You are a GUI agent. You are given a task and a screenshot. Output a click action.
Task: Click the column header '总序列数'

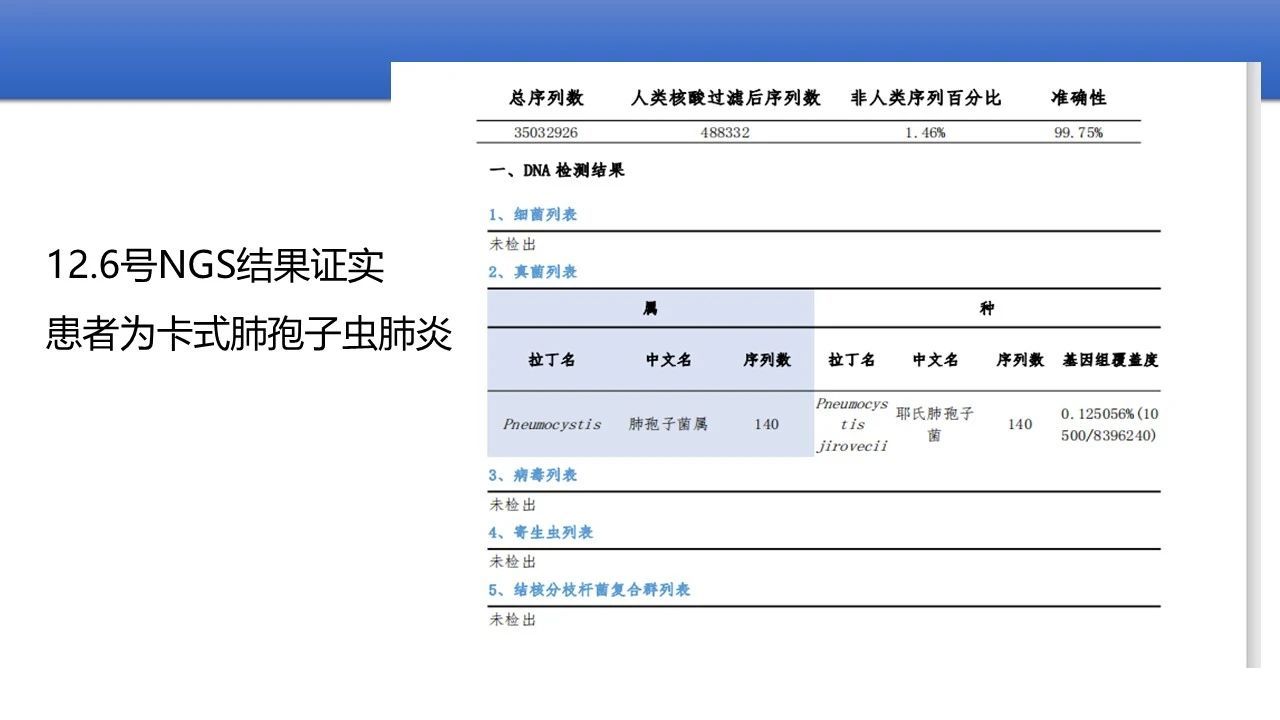pyautogui.click(x=546, y=98)
